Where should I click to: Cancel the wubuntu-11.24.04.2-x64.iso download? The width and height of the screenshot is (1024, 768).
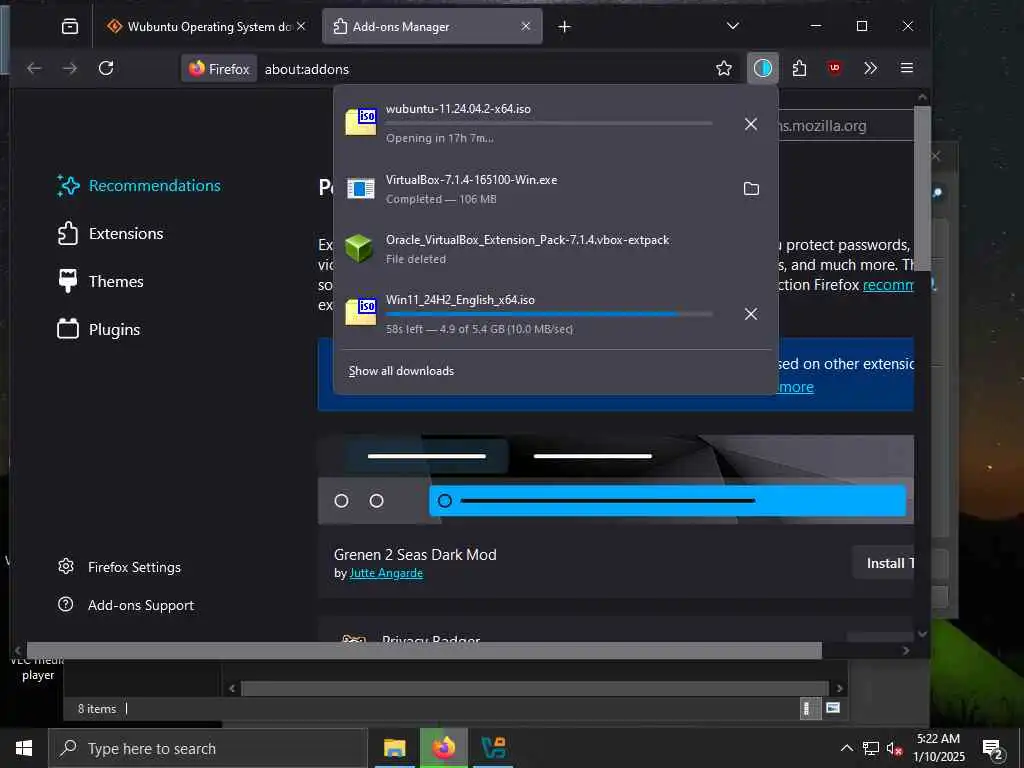(751, 124)
